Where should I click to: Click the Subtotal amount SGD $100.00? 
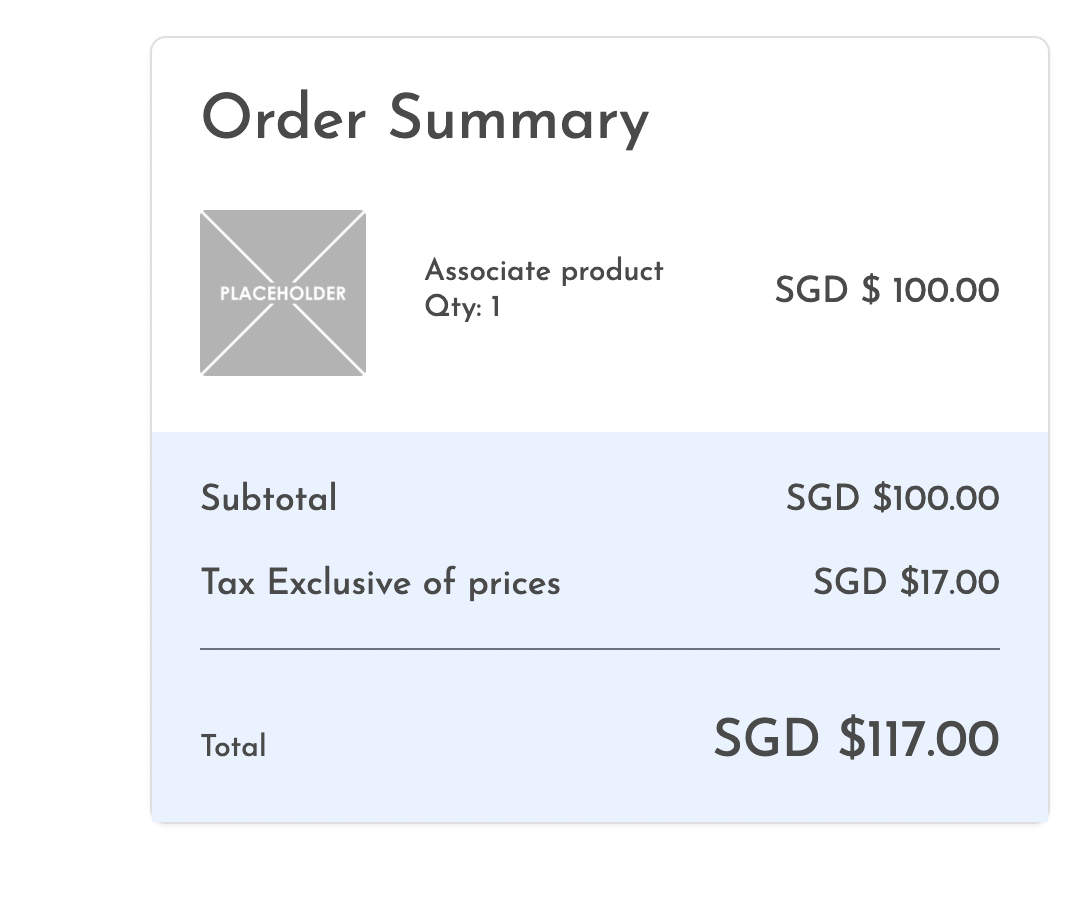coord(892,498)
